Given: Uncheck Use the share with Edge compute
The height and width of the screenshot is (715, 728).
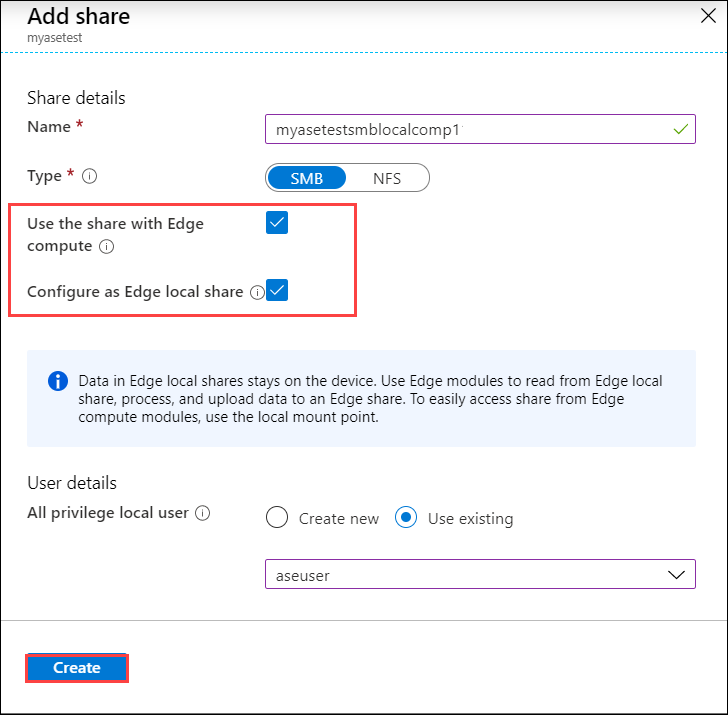Looking at the screenshot, I should 277,223.
